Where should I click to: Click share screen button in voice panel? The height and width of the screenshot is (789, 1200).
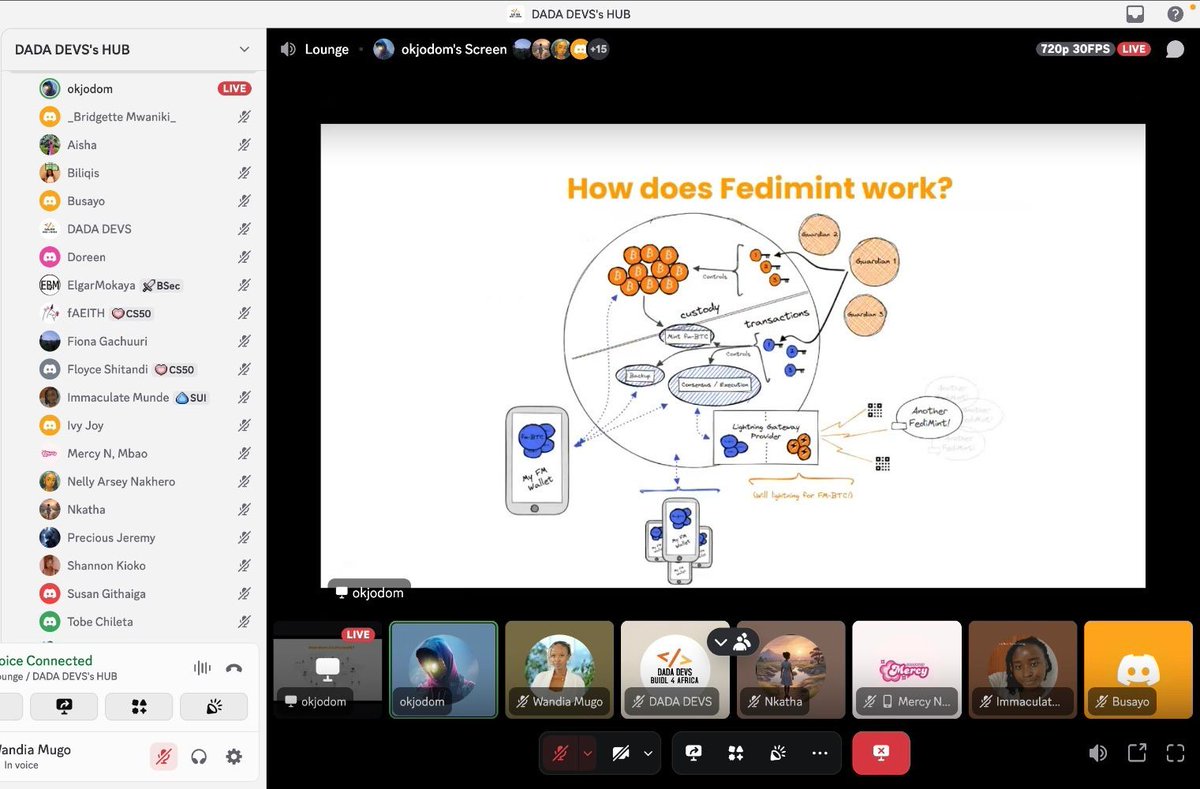[x=64, y=706]
